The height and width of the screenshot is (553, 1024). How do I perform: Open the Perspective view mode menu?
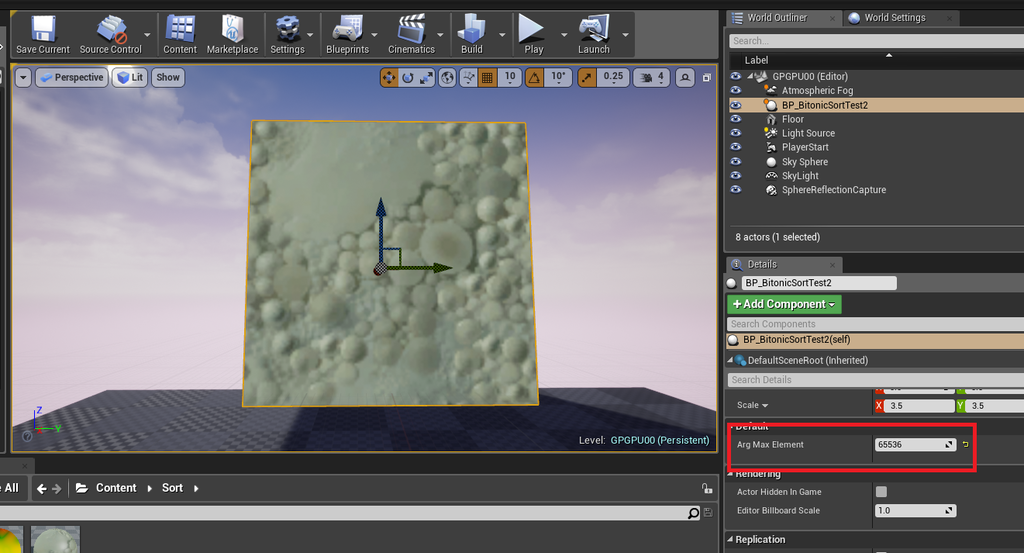coord(72,78)
